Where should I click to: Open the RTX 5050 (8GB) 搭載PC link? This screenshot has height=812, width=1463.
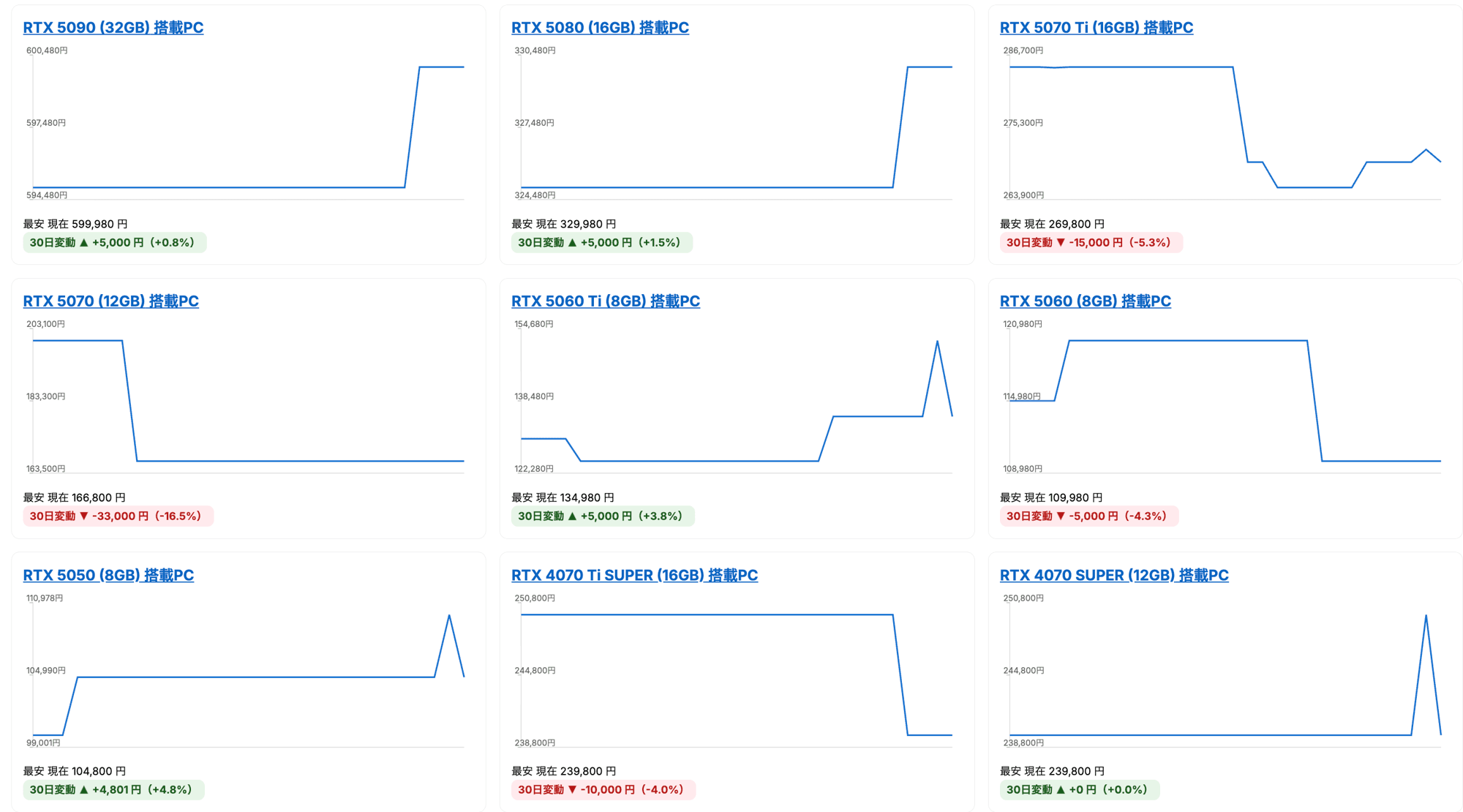(x=108, y=575)
